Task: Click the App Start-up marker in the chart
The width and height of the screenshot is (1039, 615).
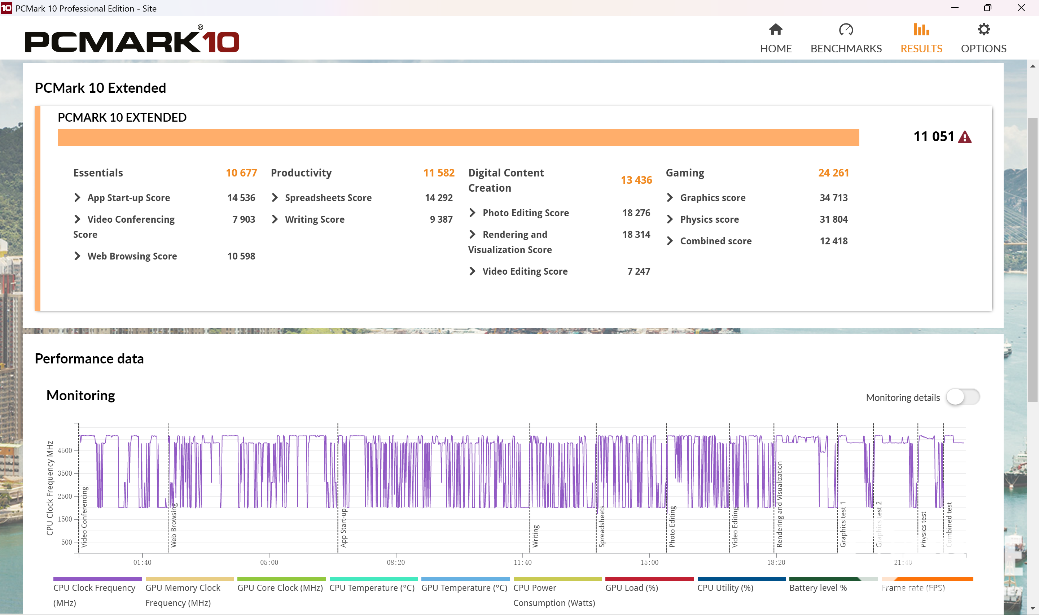Action: coord(344,528)
